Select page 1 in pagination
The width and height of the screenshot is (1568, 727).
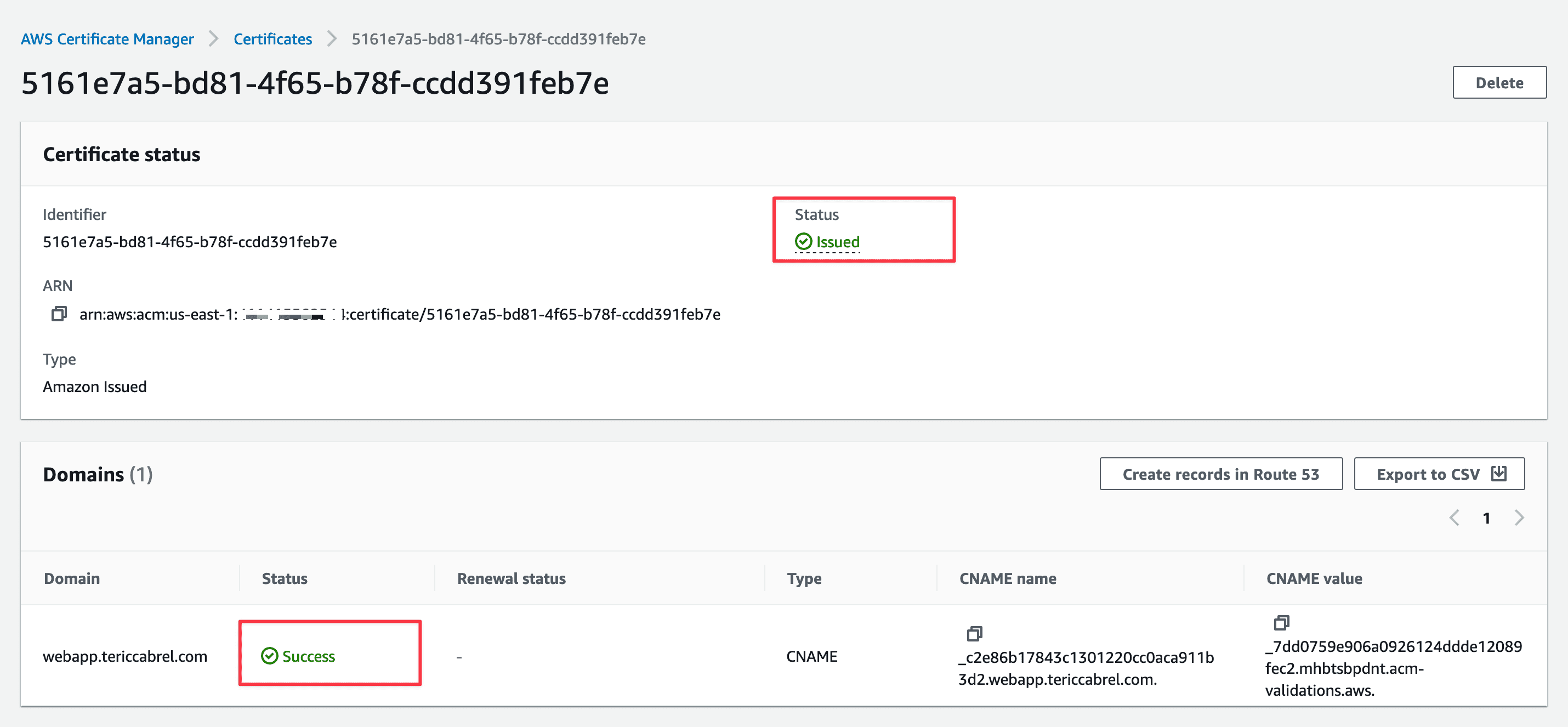click(x=1486, y=518)
